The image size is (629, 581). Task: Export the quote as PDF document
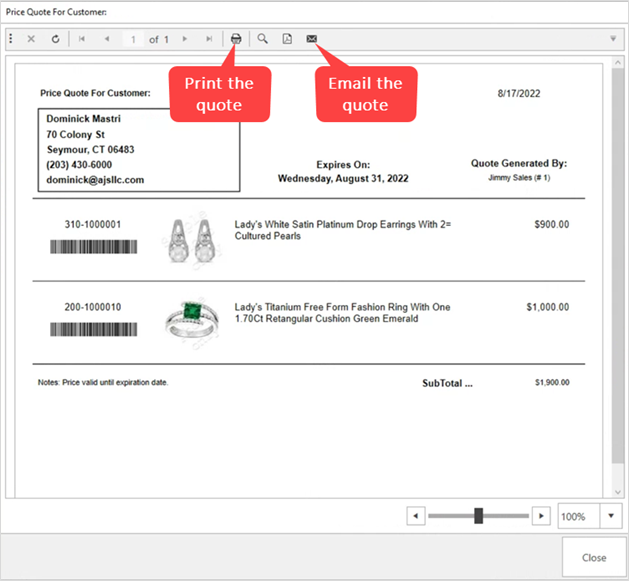(x=287, y=39)
